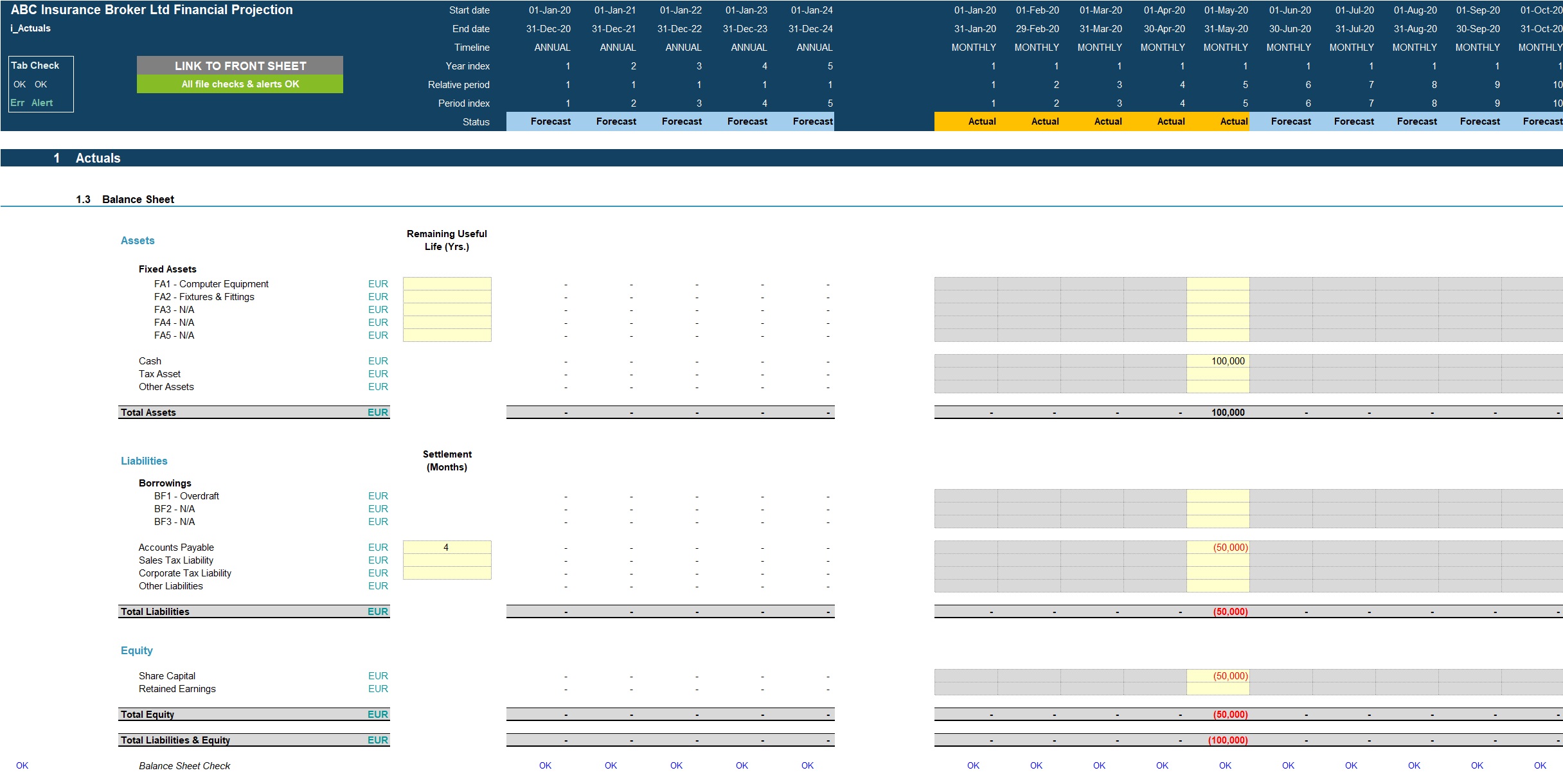Viewport: 1563px width, 784px height.
Task: Click the Remaining Useful Life (Yrs.) header
Action: tap(447, 240)
